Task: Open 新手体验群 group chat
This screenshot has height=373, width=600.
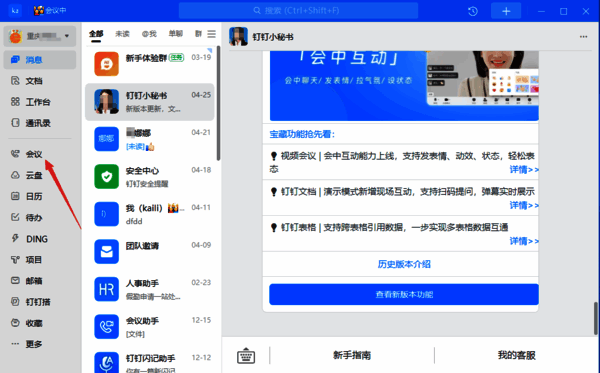Action: (x=150, y=64)
